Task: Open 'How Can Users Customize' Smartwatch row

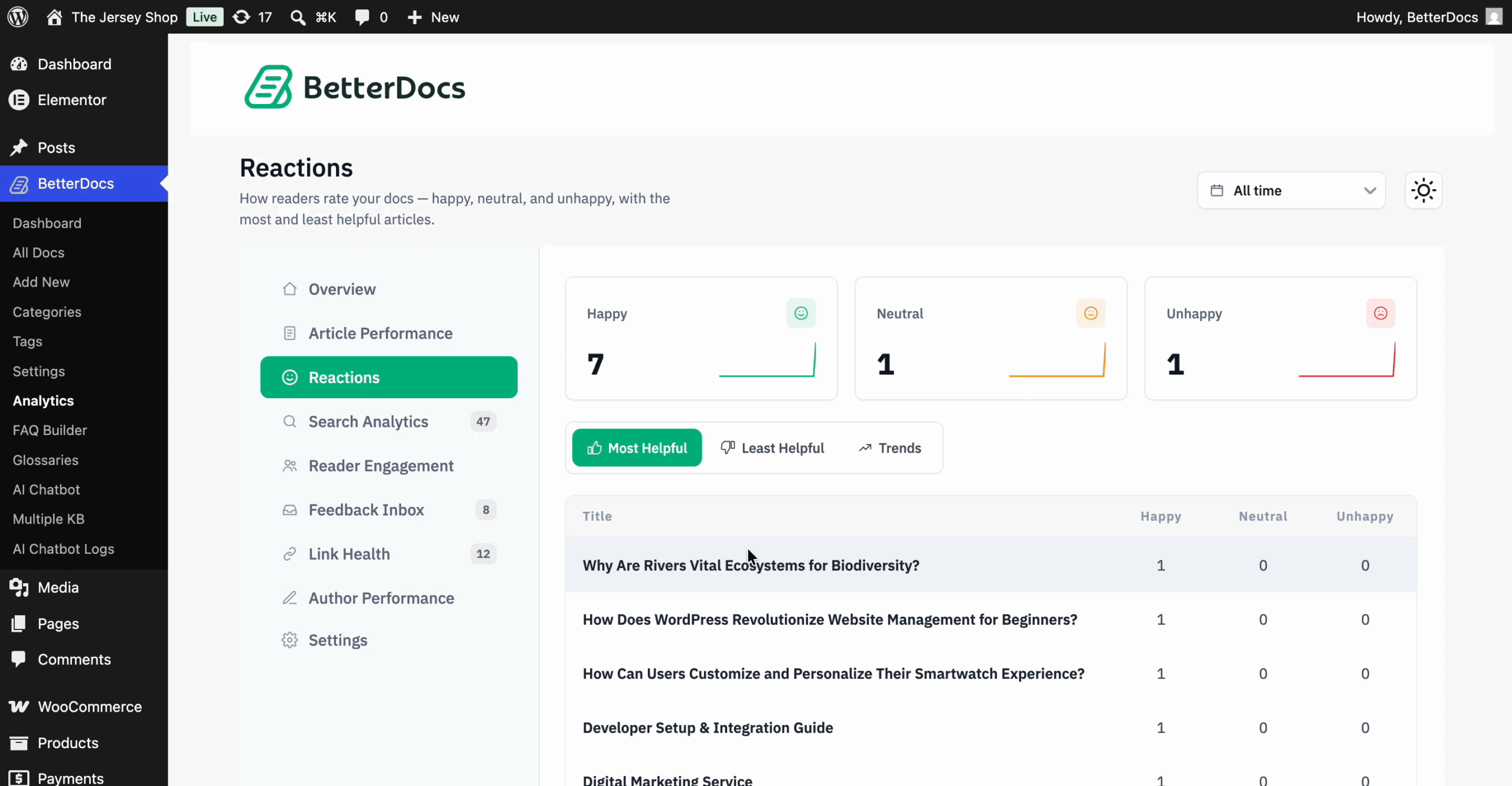Action: pyautogui.click(x=990, y=674)
